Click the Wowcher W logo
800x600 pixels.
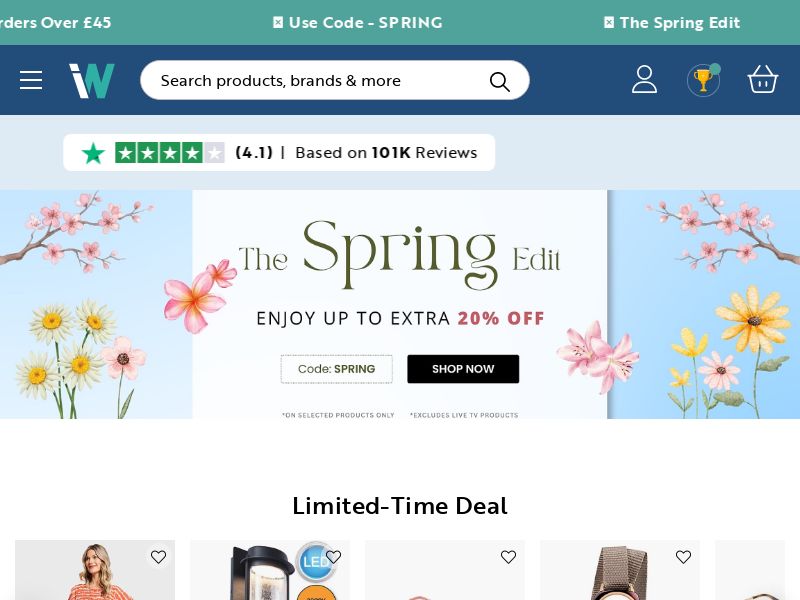point(92,80)
